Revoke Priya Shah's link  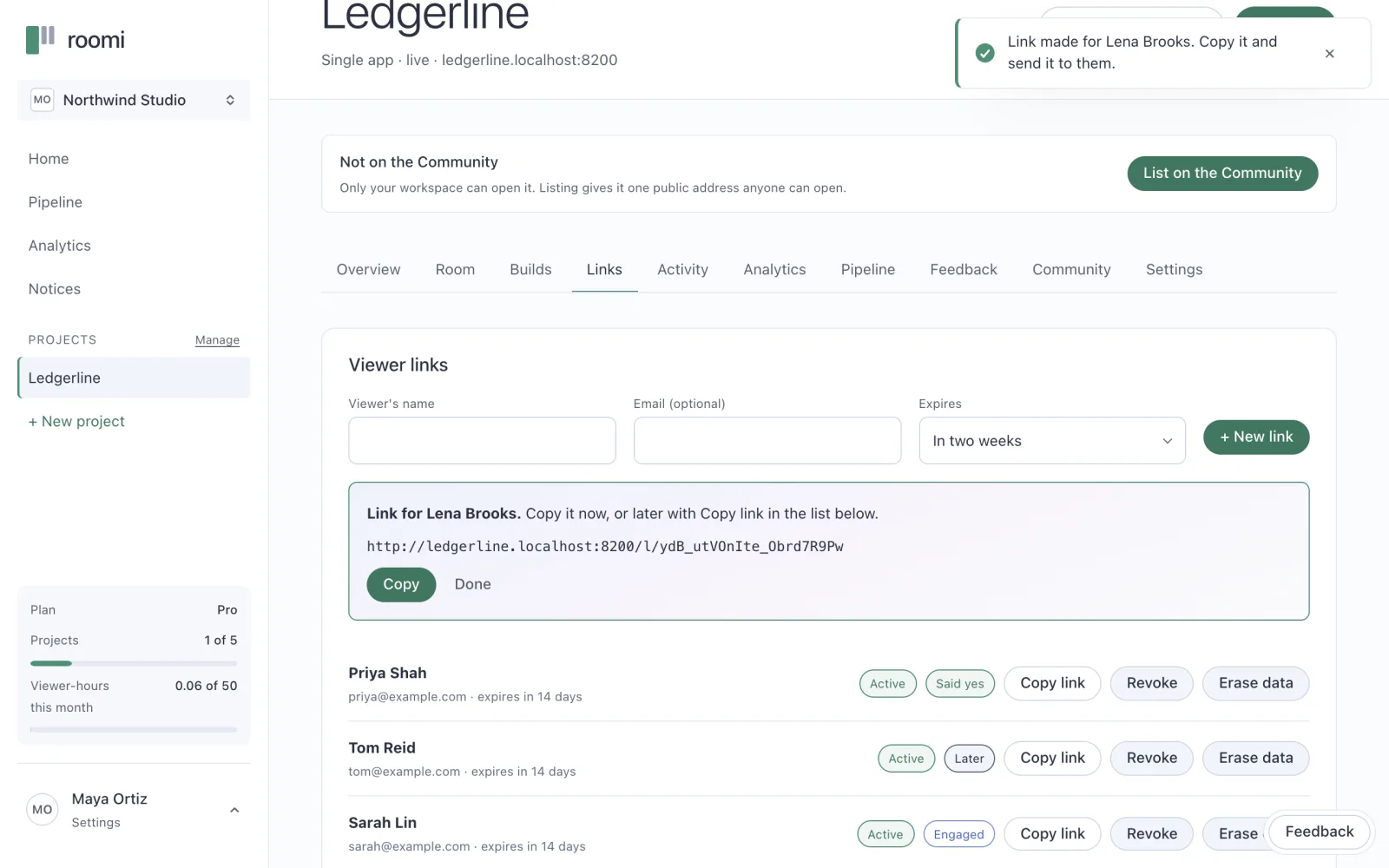pyautogui.click(x=1152, y=683)
